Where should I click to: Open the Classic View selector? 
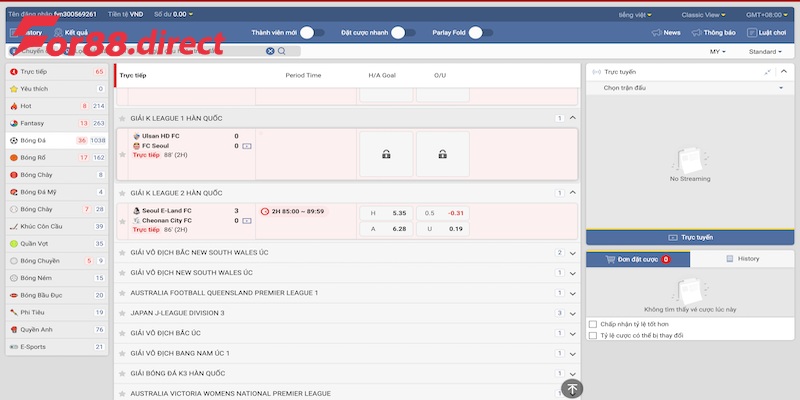point(707,15)
